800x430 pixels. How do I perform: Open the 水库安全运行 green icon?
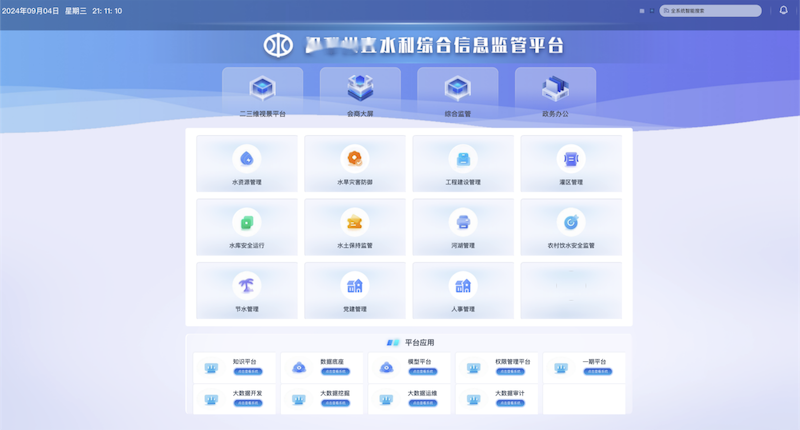(x=247, y=222)
